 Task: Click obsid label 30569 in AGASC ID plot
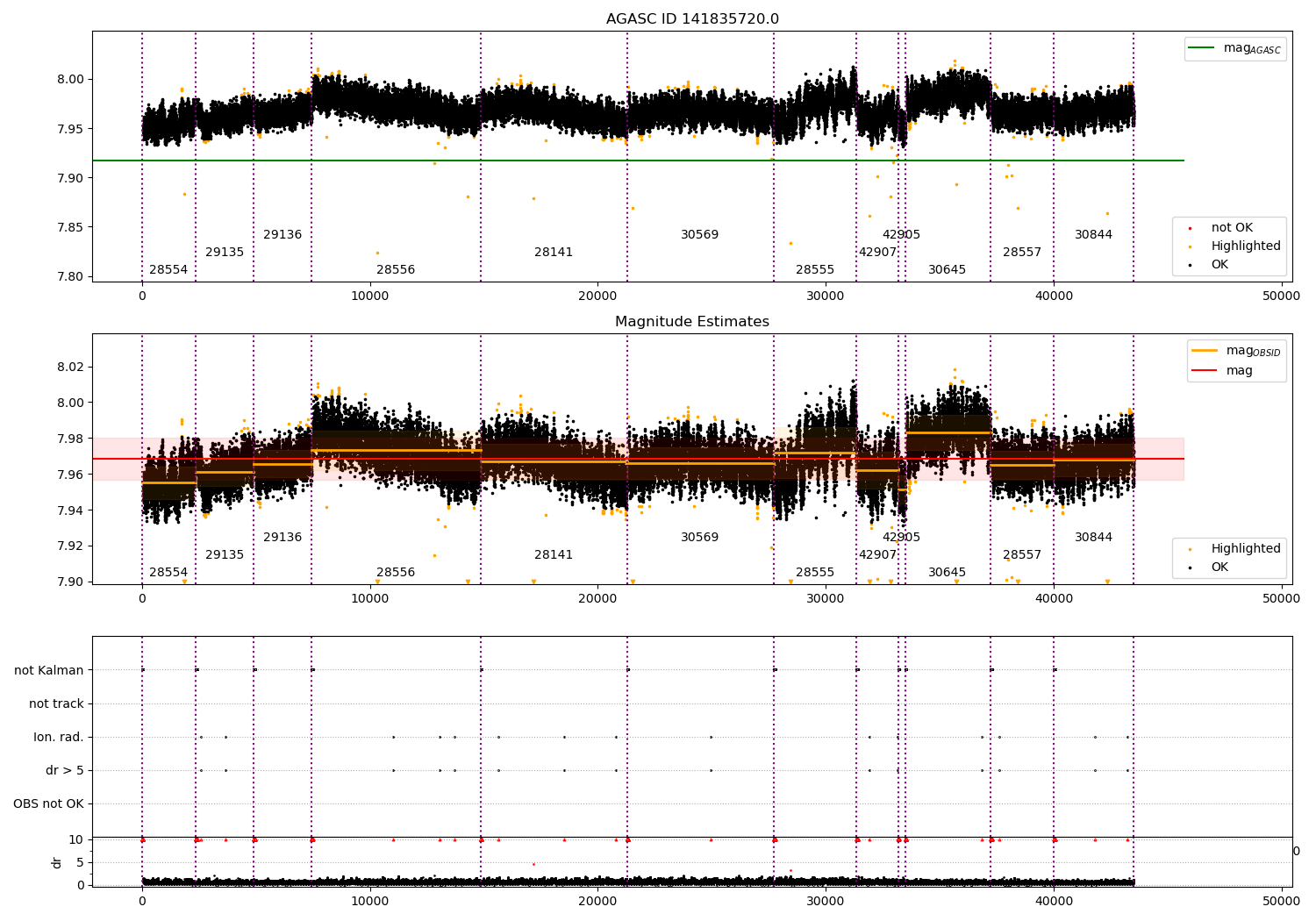[699, 235]
